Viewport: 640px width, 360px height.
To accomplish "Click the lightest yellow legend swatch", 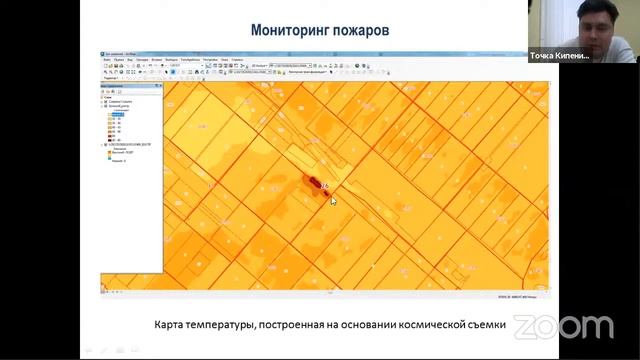I will tap(110, 115).
